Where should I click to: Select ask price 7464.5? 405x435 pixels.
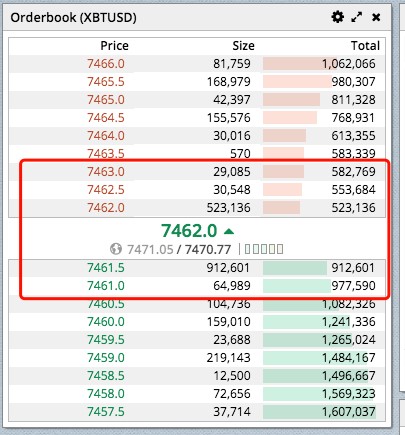pyautogui.click(x=106, y=118)
